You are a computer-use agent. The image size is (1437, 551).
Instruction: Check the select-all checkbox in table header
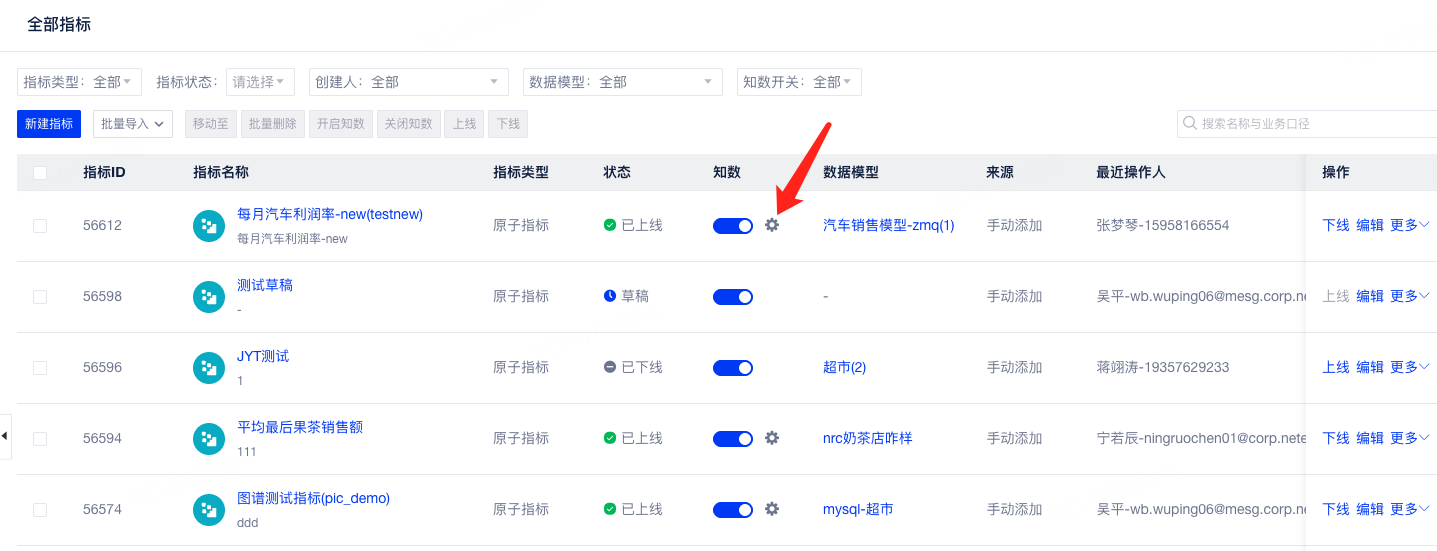click(40, 173)
